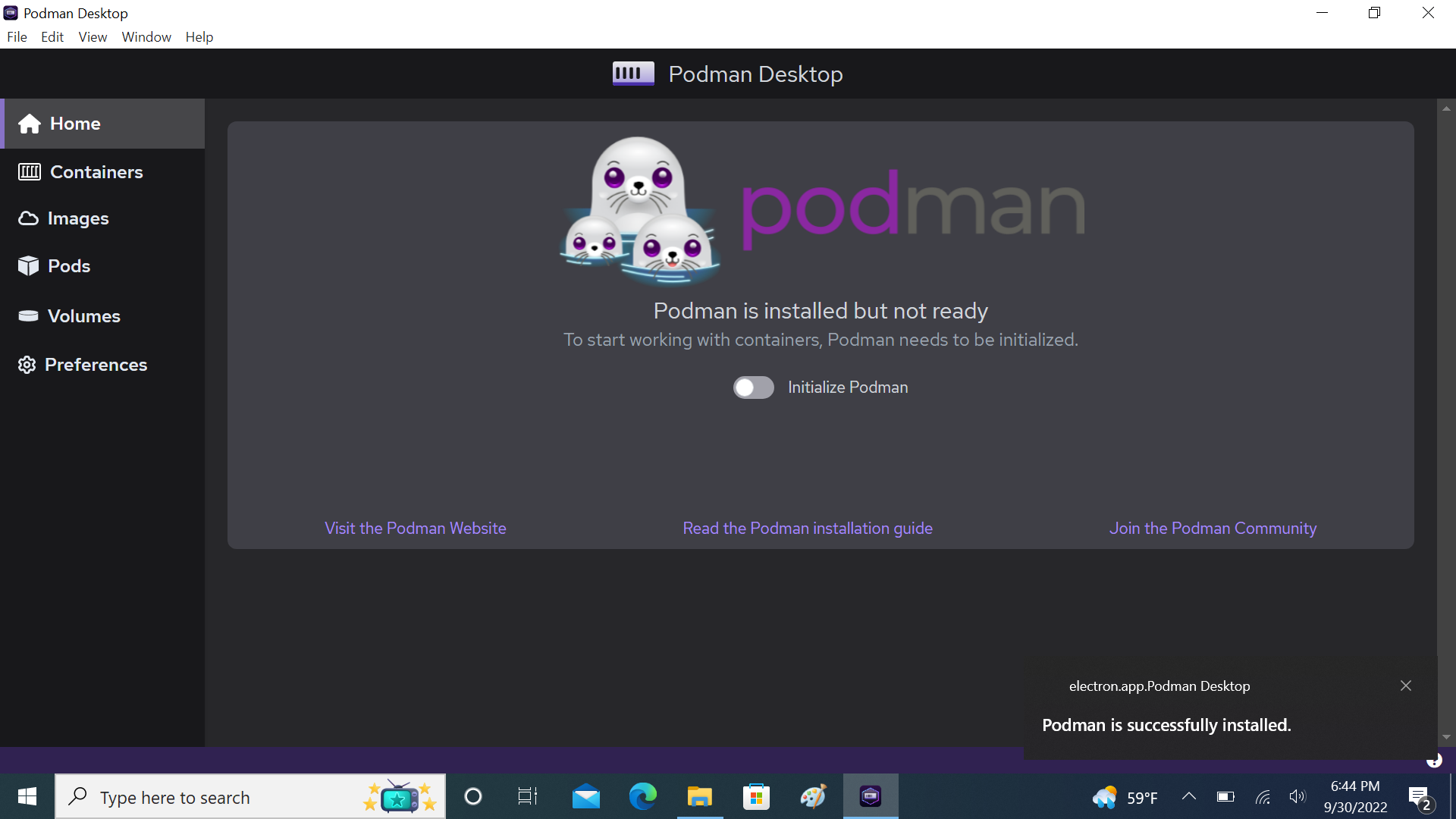Click the Podman Desktop logo in header
Image resolution: width=1456 pixels, height=819 pixels.
pyautogui.click(x=633, y=74)
